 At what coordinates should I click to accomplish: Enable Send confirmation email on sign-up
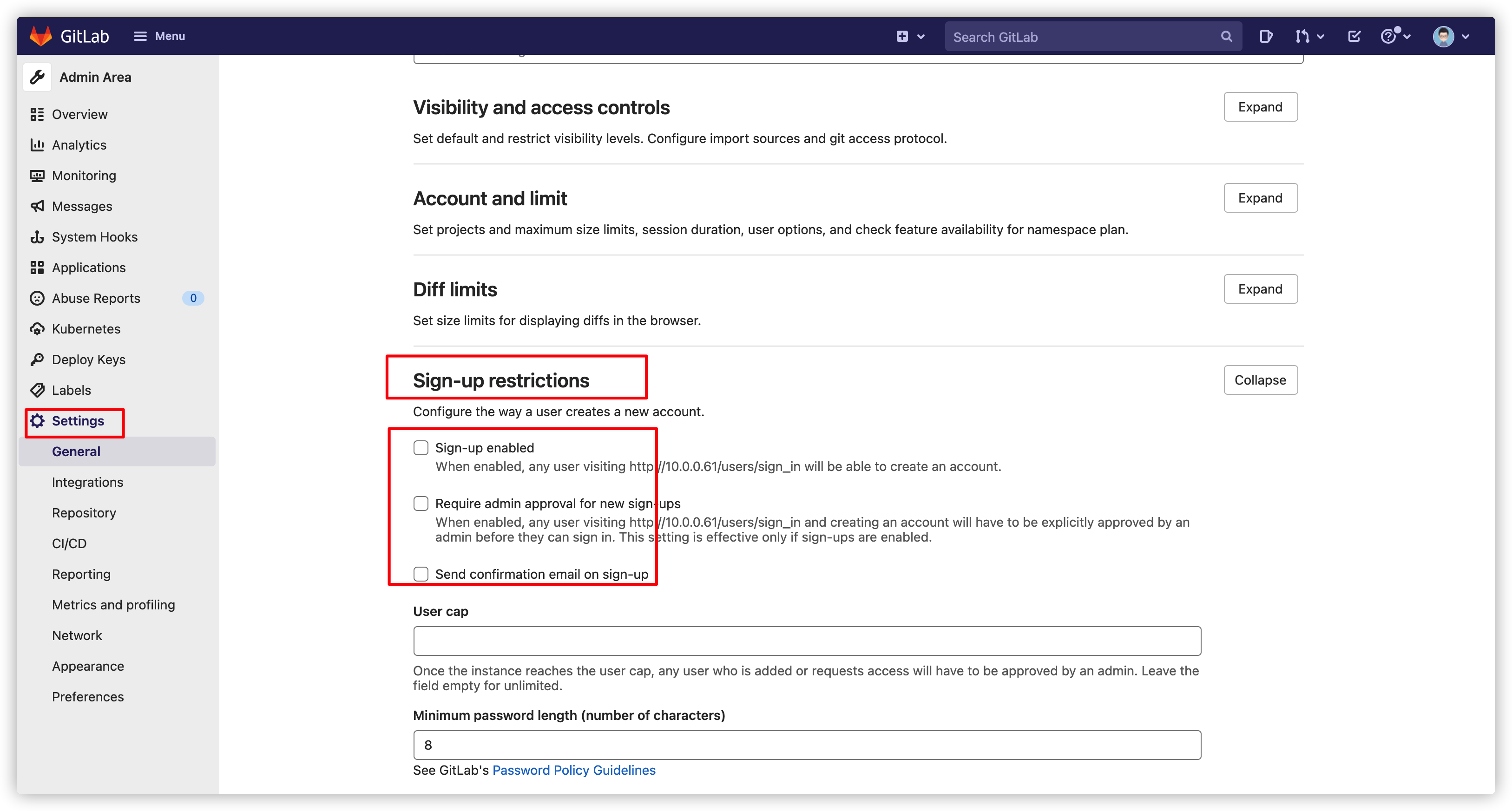pyautogui.click(x=421, y=574)
